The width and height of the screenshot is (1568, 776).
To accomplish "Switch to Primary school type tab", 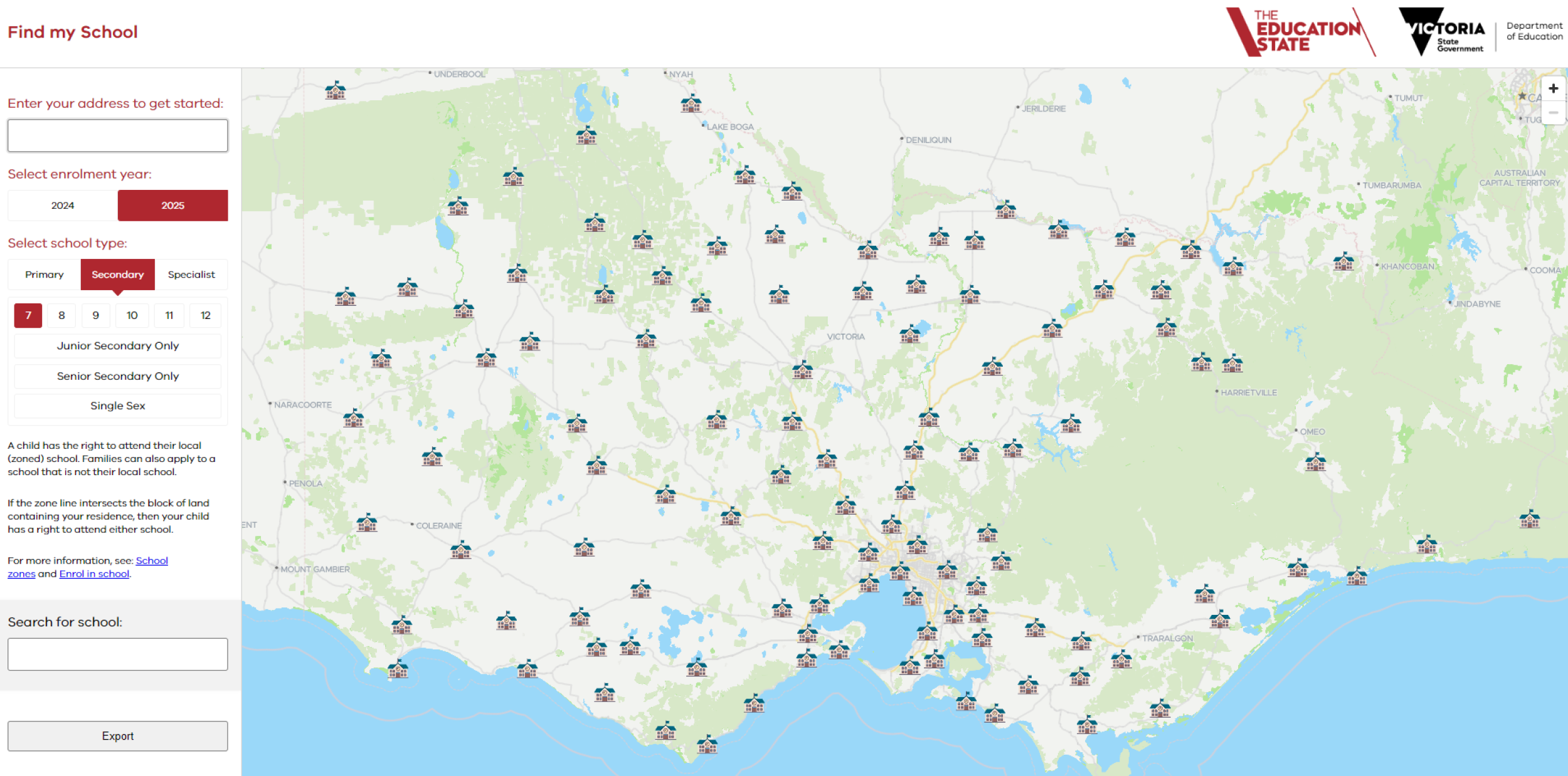I will 45,275.
